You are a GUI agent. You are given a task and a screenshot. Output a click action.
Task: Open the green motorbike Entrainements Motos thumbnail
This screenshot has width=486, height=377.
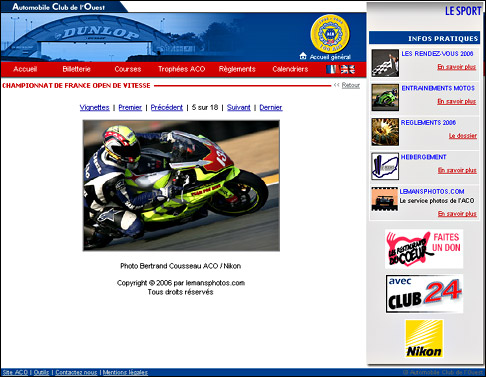click(385, 97)
